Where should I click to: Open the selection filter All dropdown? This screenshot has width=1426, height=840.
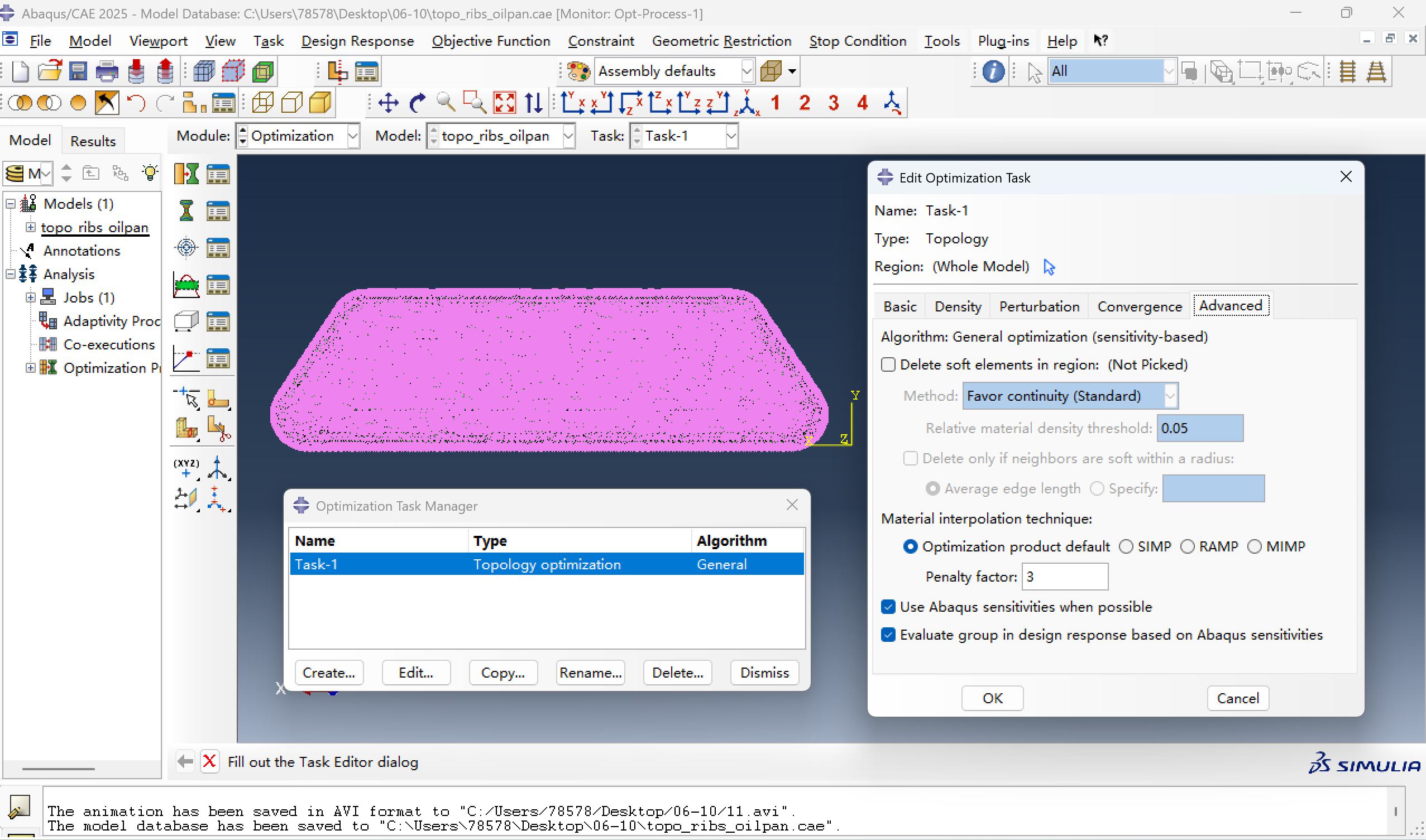[1169, 71]
